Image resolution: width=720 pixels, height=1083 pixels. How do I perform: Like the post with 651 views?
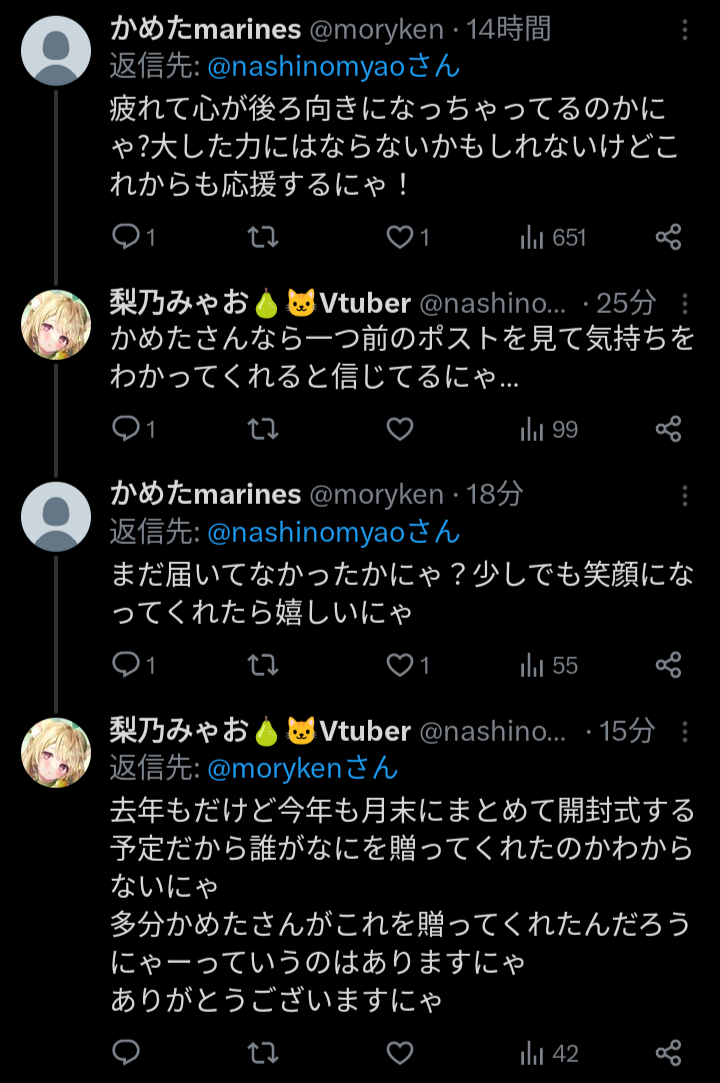pos(408,238)
